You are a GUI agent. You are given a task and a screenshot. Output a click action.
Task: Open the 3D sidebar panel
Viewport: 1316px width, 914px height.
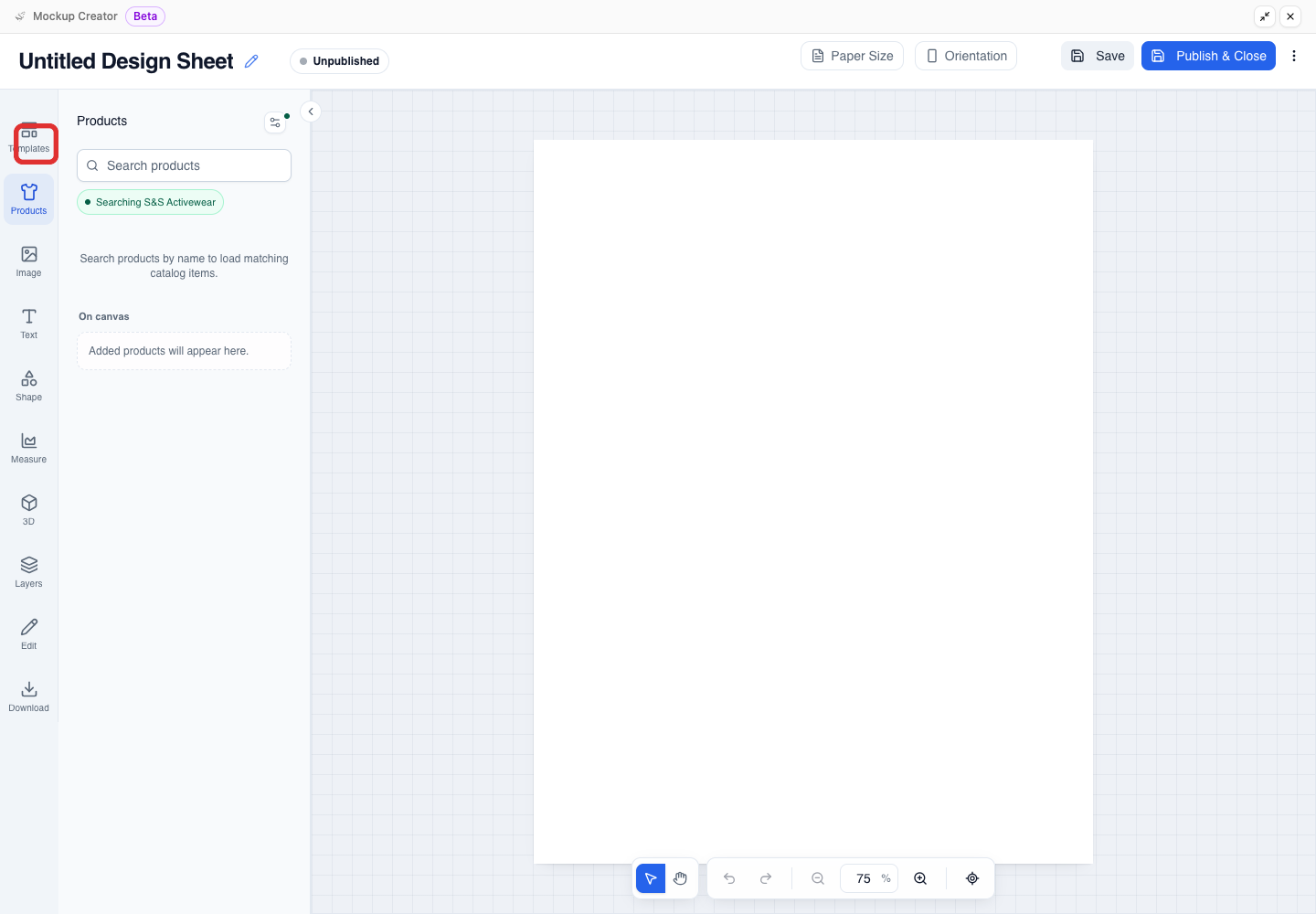click(29, 510)
